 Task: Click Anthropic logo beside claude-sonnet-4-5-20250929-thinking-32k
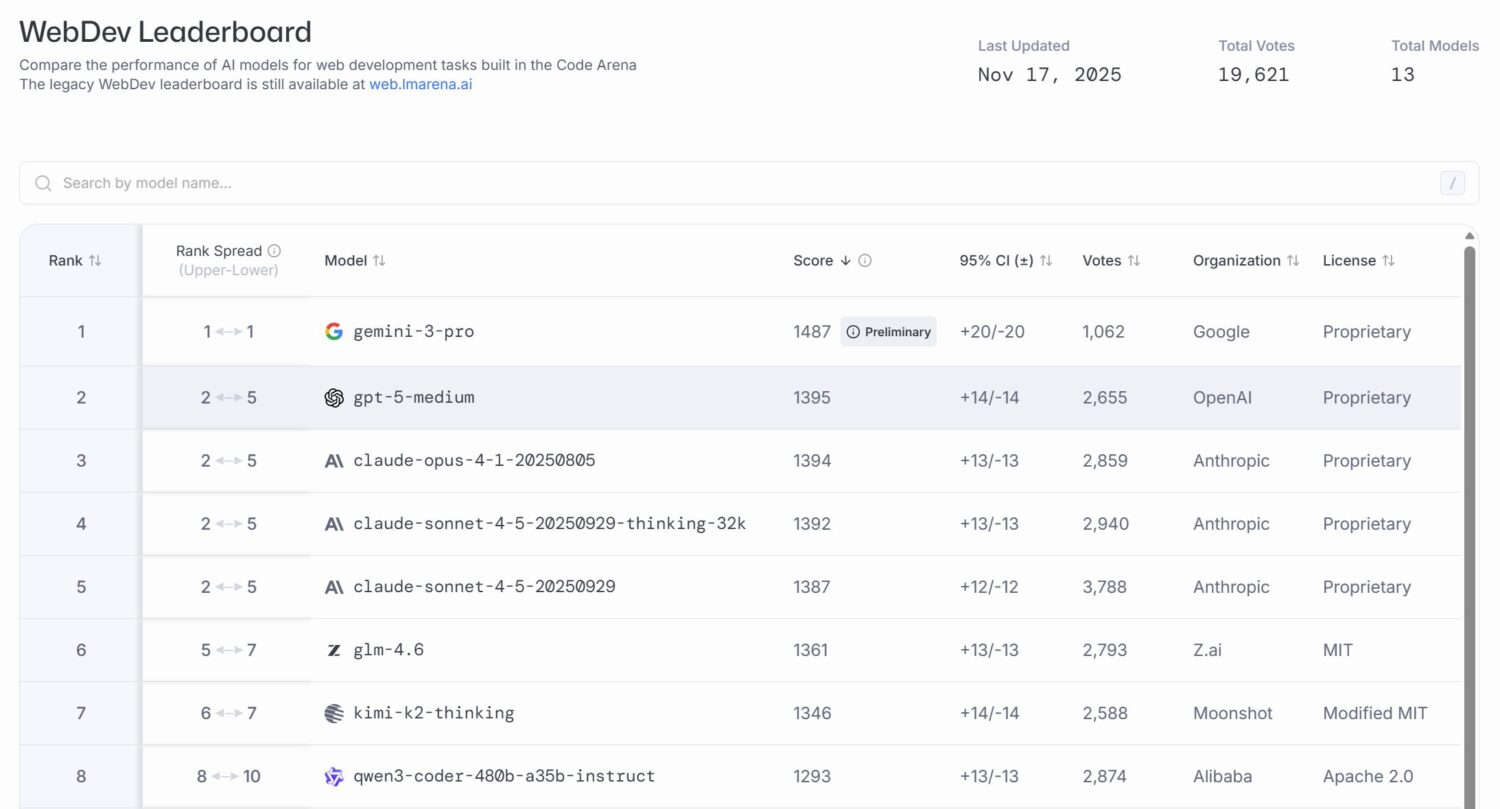334,524
